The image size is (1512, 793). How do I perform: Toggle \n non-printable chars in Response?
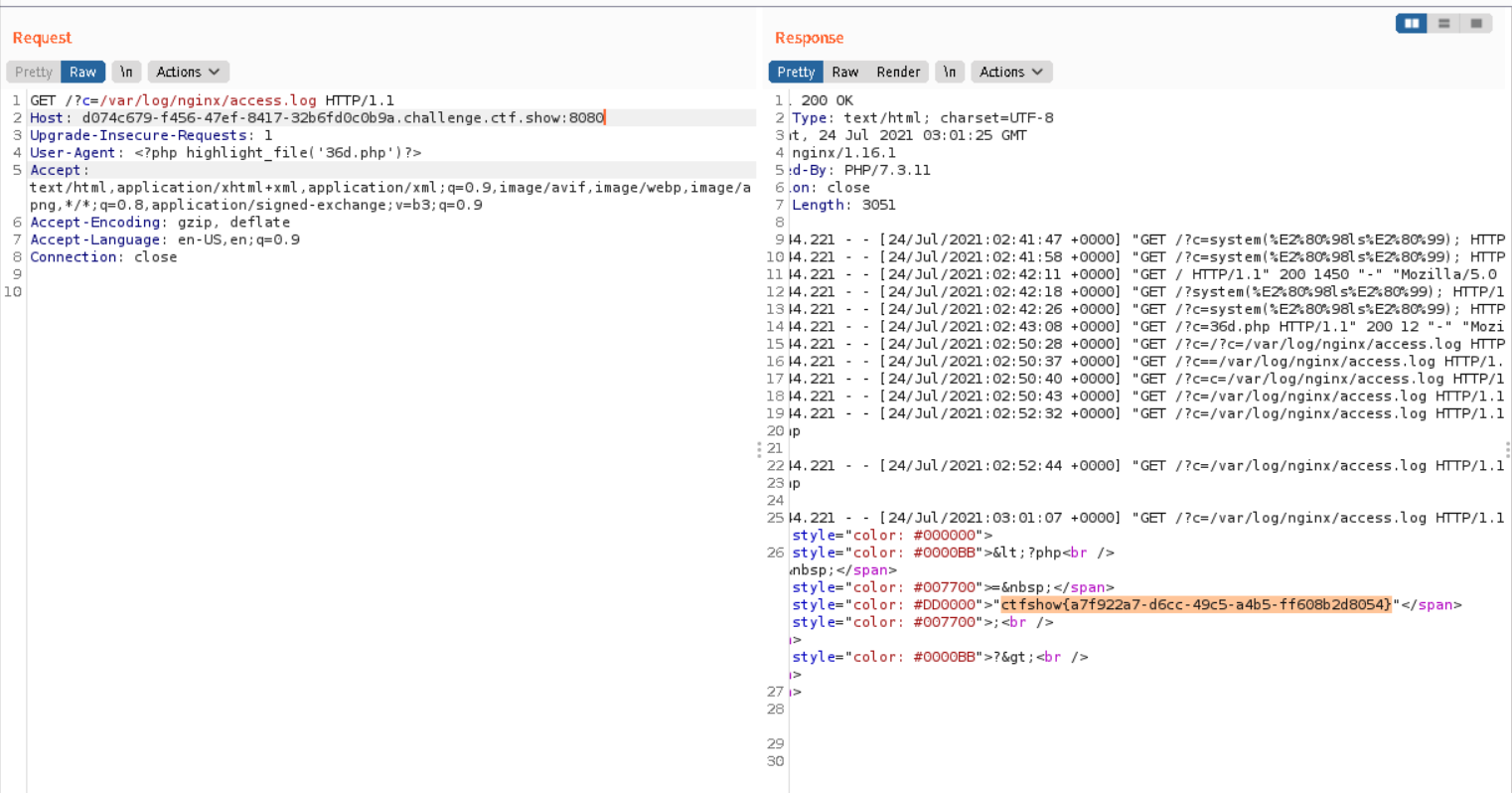point(950,72)
